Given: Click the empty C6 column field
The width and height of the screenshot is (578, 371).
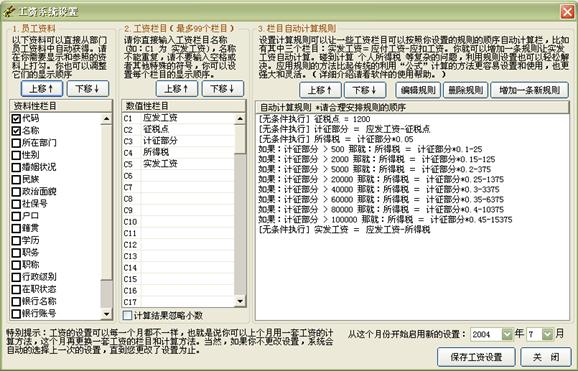Looking at the screenshot, I should tap(187, 176).
